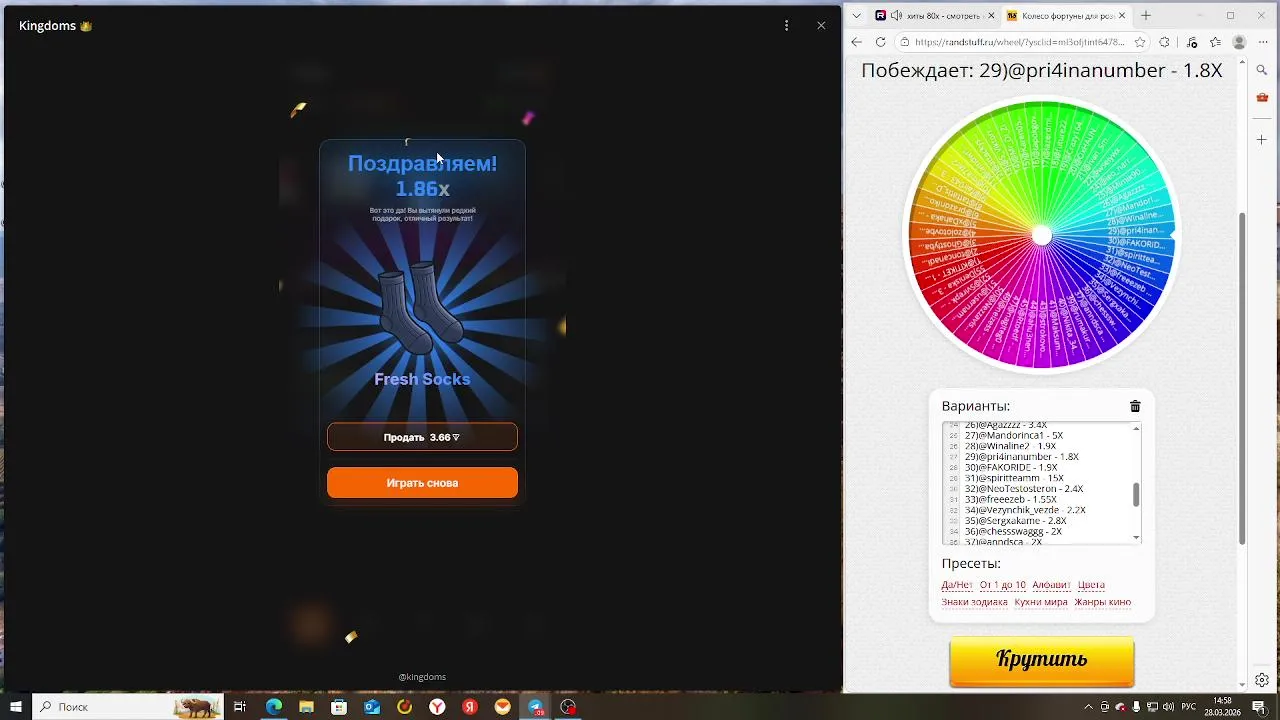Viewport: 1280px width, 720px height.
Task: Spin the wheel with Крутить
Action: click(1042, 660)
